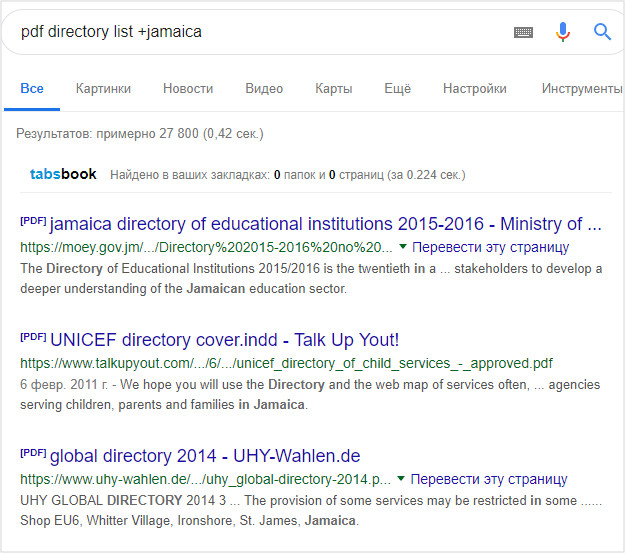Open the Настройки settings menu
The width and height of the screenshot is (625, 553).
475,89
